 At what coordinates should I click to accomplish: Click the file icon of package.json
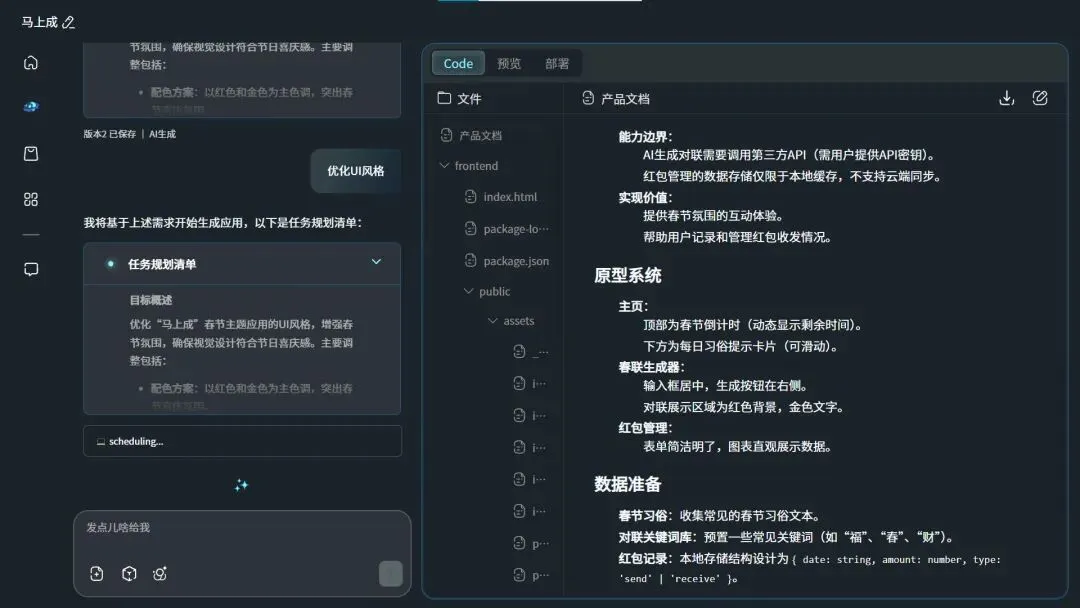click(x=470, y=261)
